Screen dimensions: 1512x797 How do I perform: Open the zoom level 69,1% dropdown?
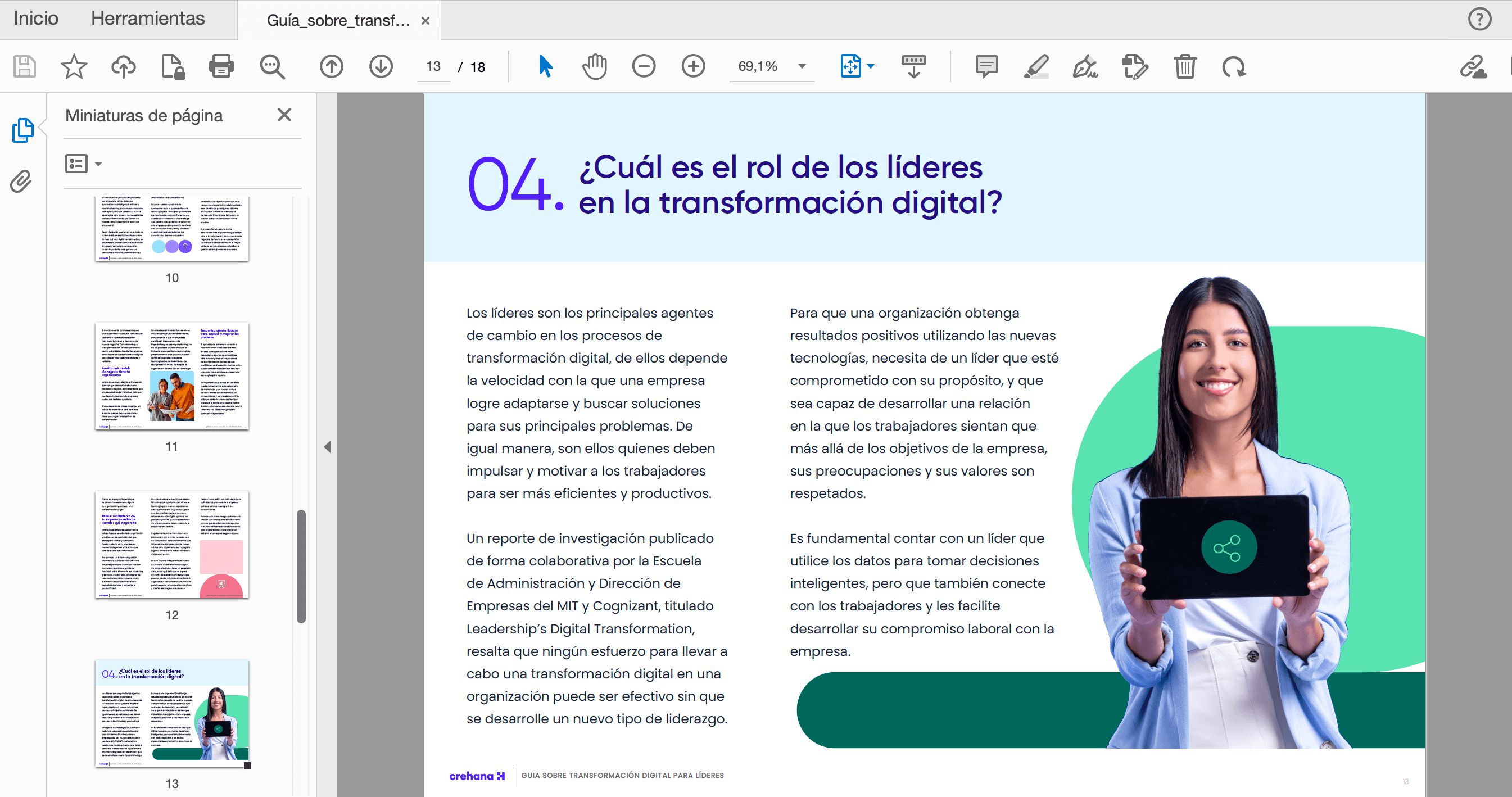(x=802, y=66)
